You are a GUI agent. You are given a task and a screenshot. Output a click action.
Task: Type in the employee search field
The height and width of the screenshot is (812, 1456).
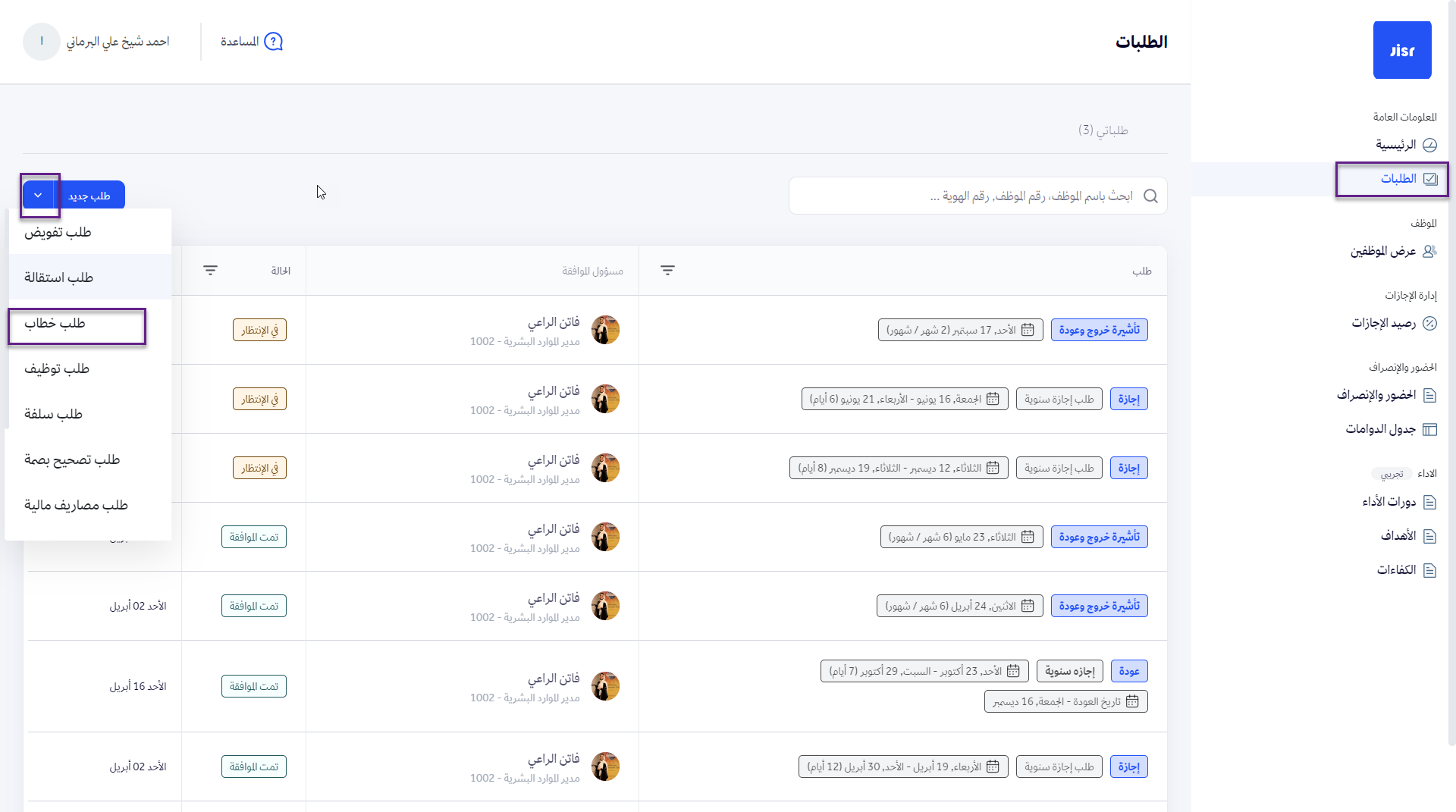963,196
